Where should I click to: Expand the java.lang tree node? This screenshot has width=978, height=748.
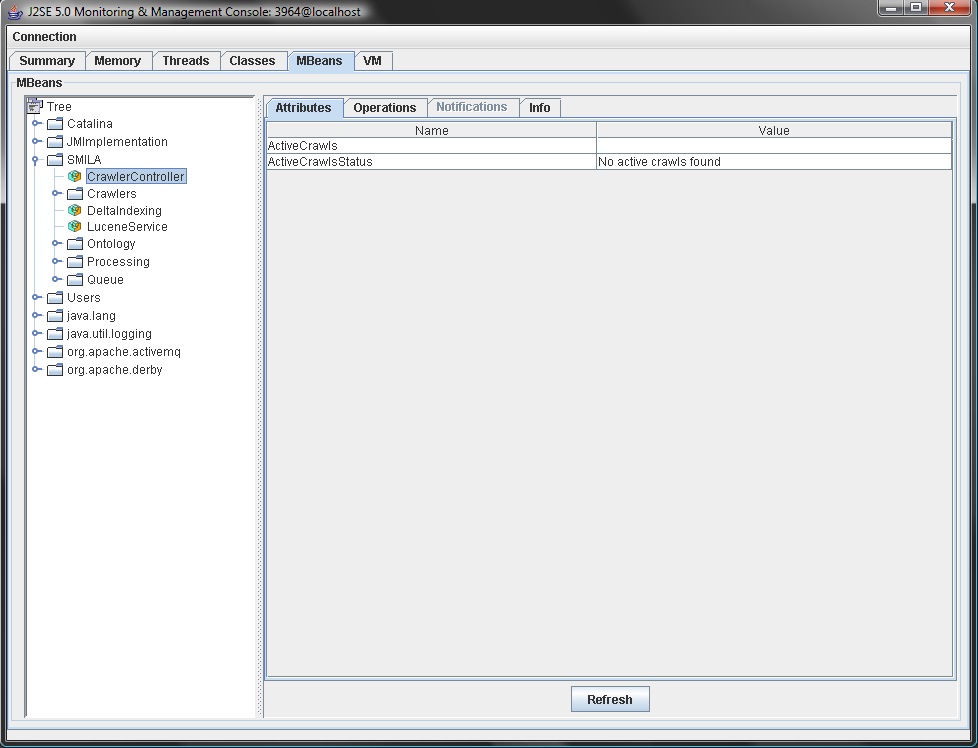pos(36,316)
